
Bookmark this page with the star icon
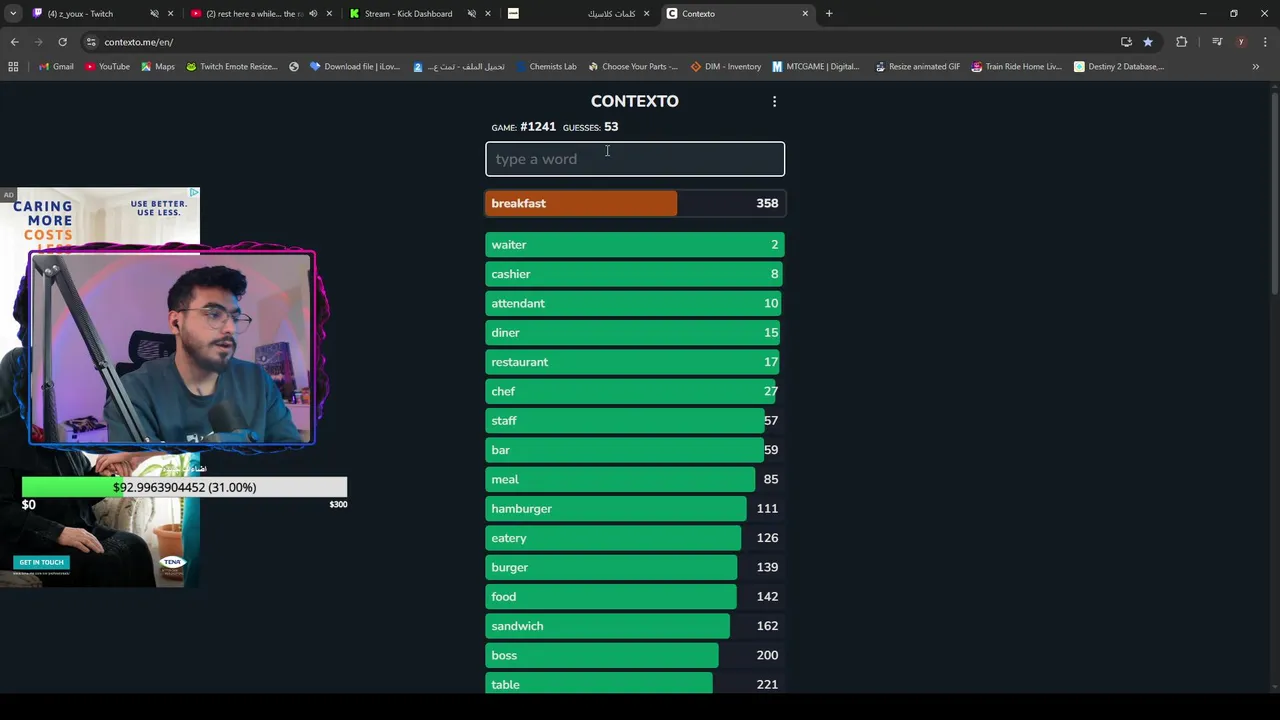(1148, 42)
